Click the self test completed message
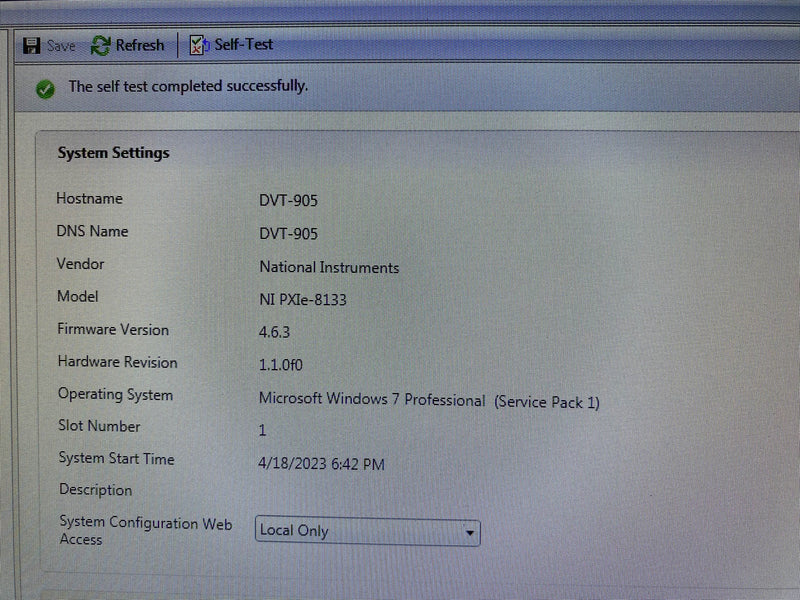This screenshot has height=600, width=800. (x=187, y=87)
